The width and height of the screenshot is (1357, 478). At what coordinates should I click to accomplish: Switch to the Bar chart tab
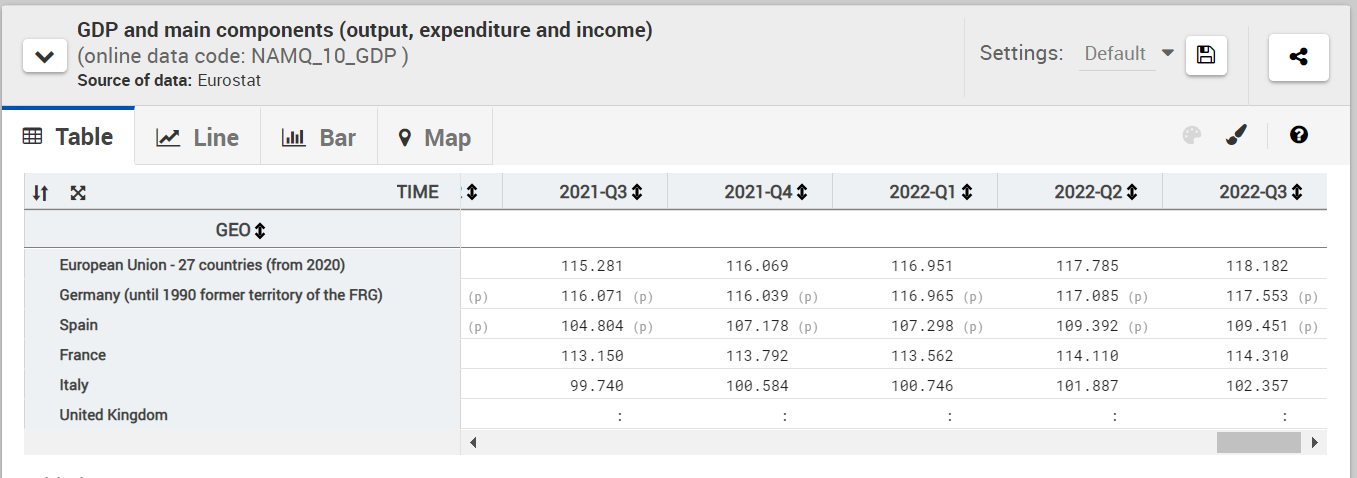pyautogui.click(x=319, y=138)
